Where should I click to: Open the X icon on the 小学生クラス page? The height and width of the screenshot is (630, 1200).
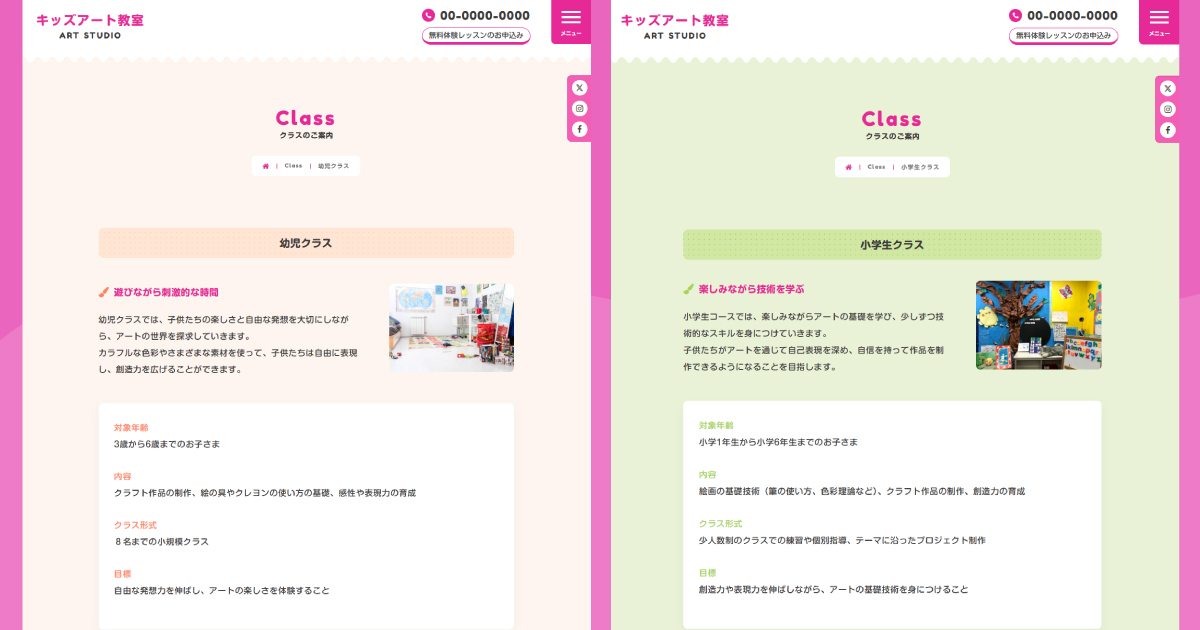coord(1167,87)
